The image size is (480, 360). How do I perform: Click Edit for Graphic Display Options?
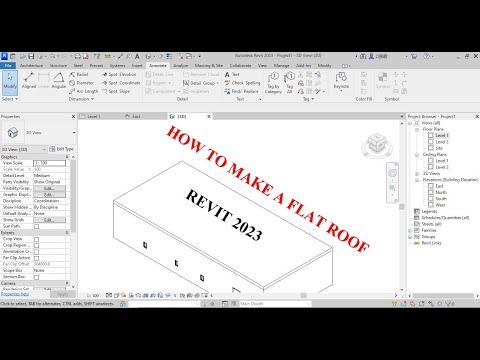49,195
